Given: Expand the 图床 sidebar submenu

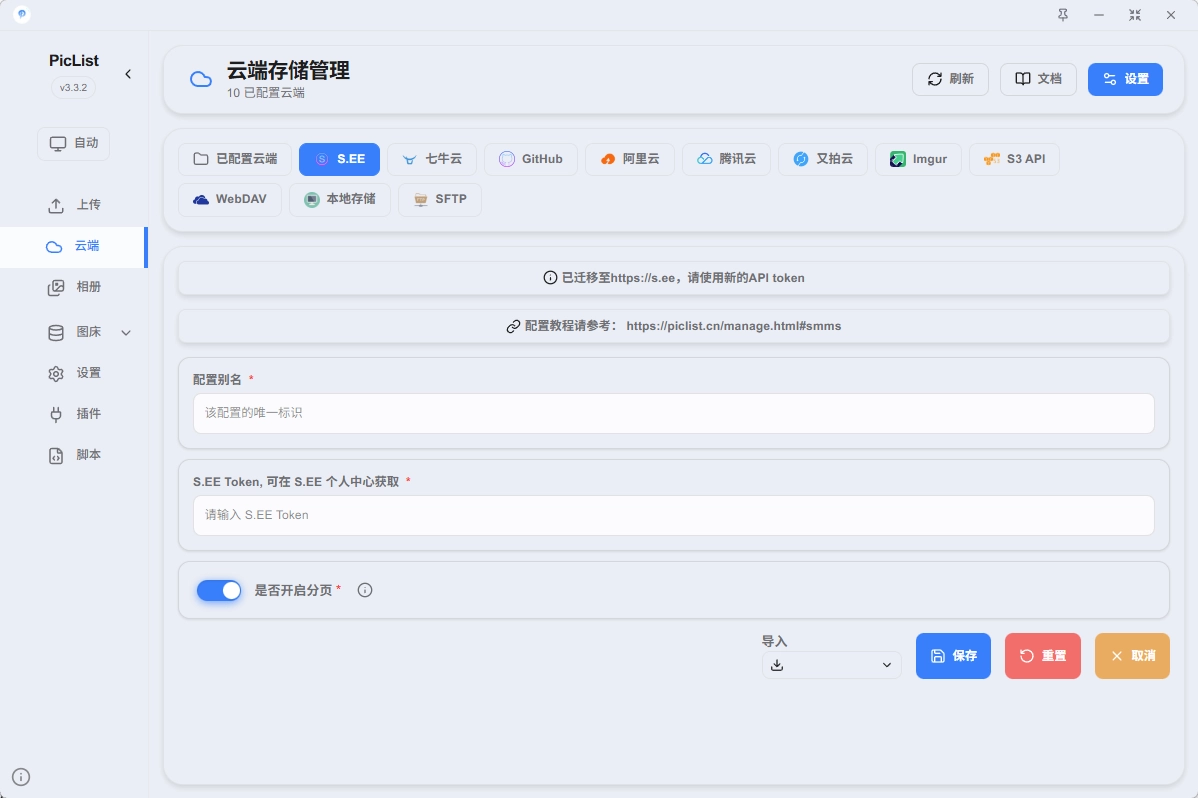Looking at the screenshot, I should (x=126, y=332).
